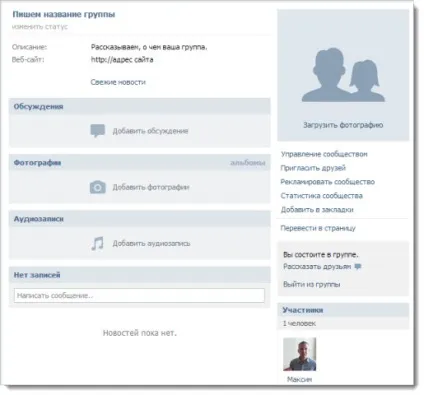Select Добавить фотографии

(x=151, y=187)
